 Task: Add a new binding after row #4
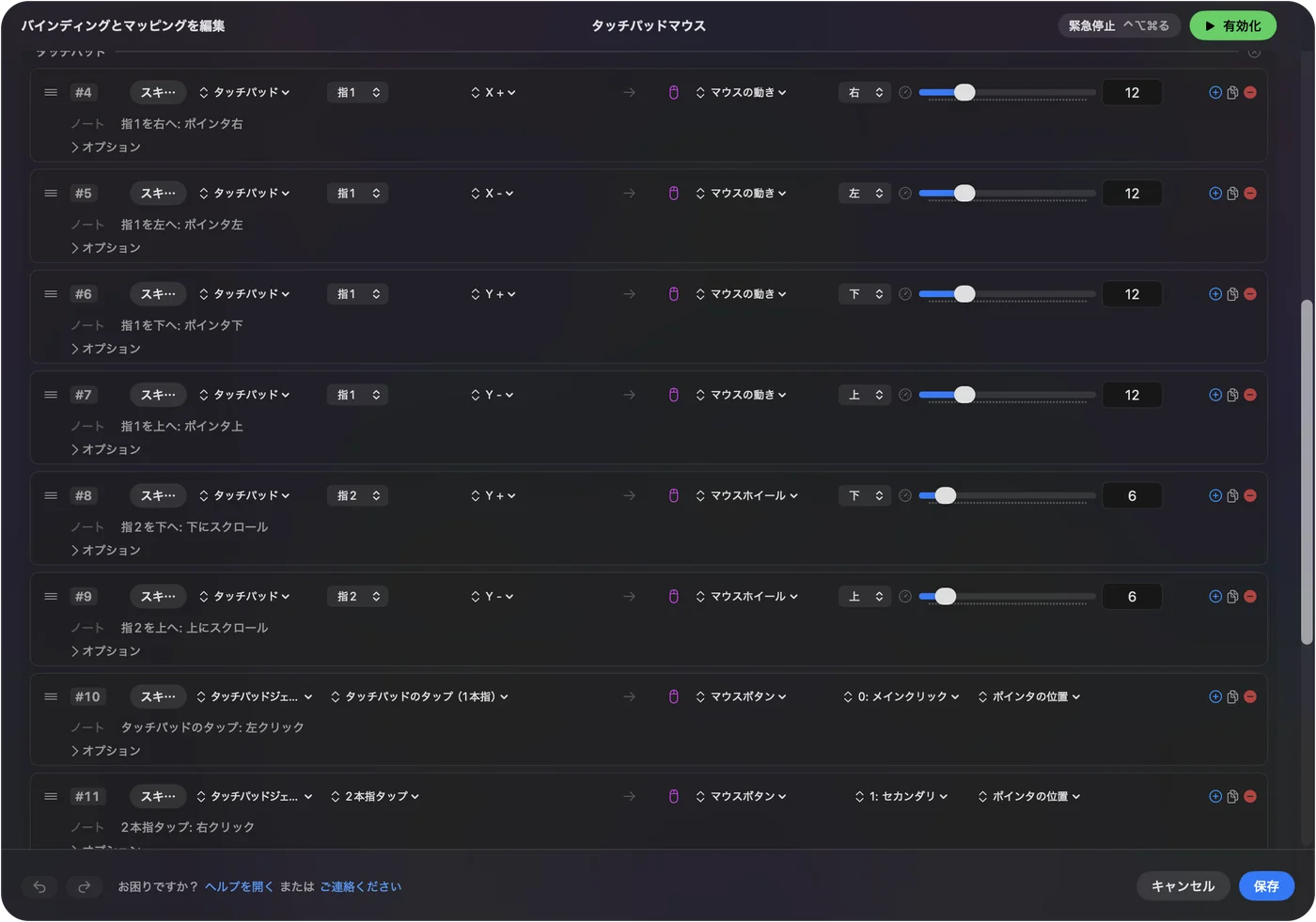[1215, 92]
